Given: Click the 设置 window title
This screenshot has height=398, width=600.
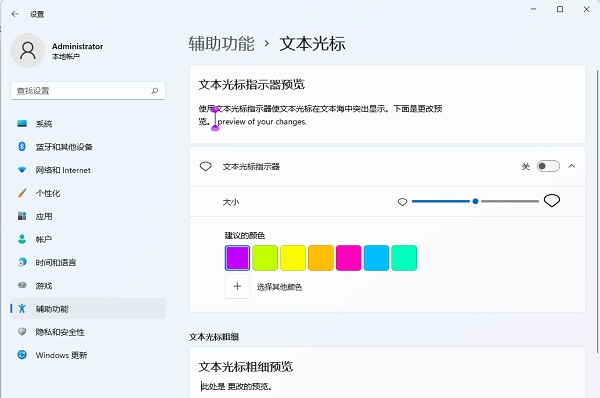Looking at the screenshot, I should [x=37, y=15].
